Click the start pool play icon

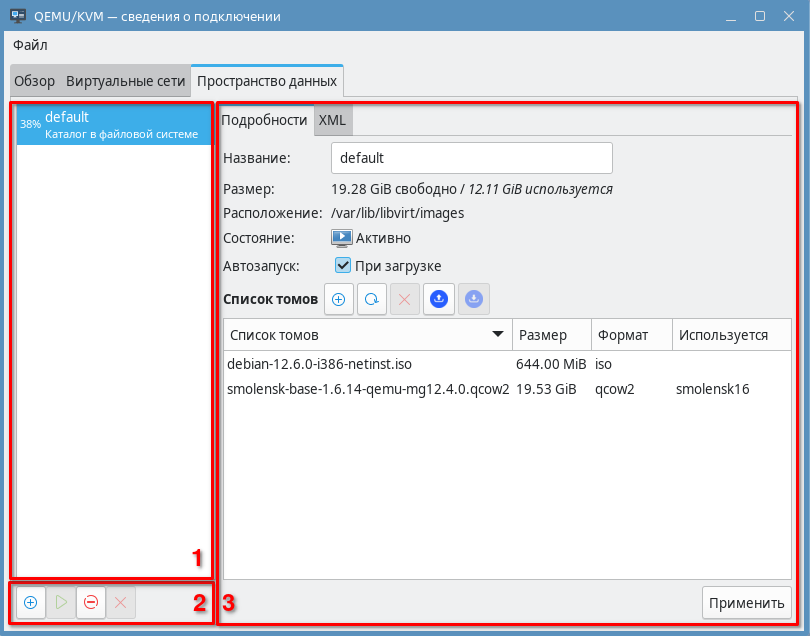tap(61, 603)
